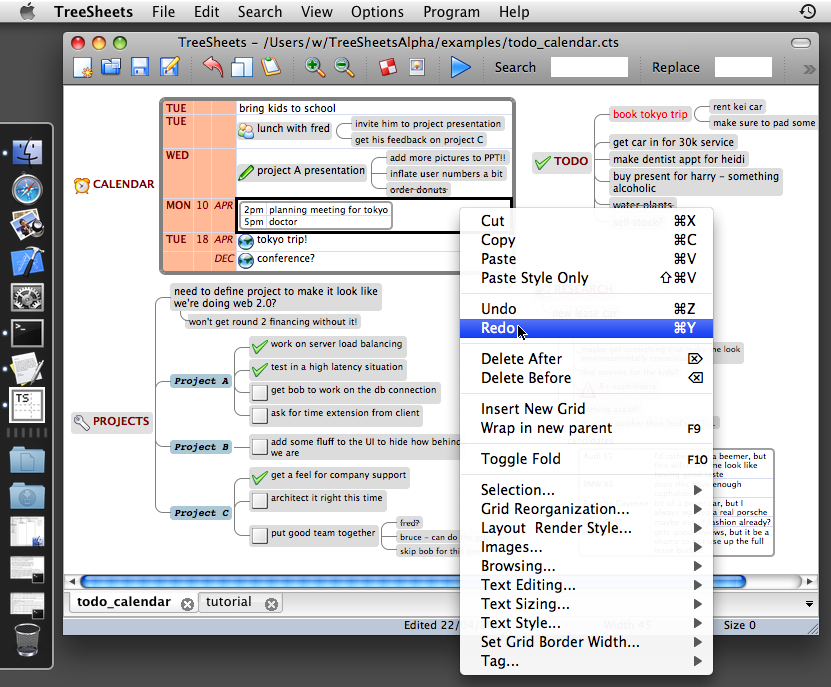831x687 pixels.
Task: Uncheck 'work on server load balancing' checkmark
Action: pos(259,345)
